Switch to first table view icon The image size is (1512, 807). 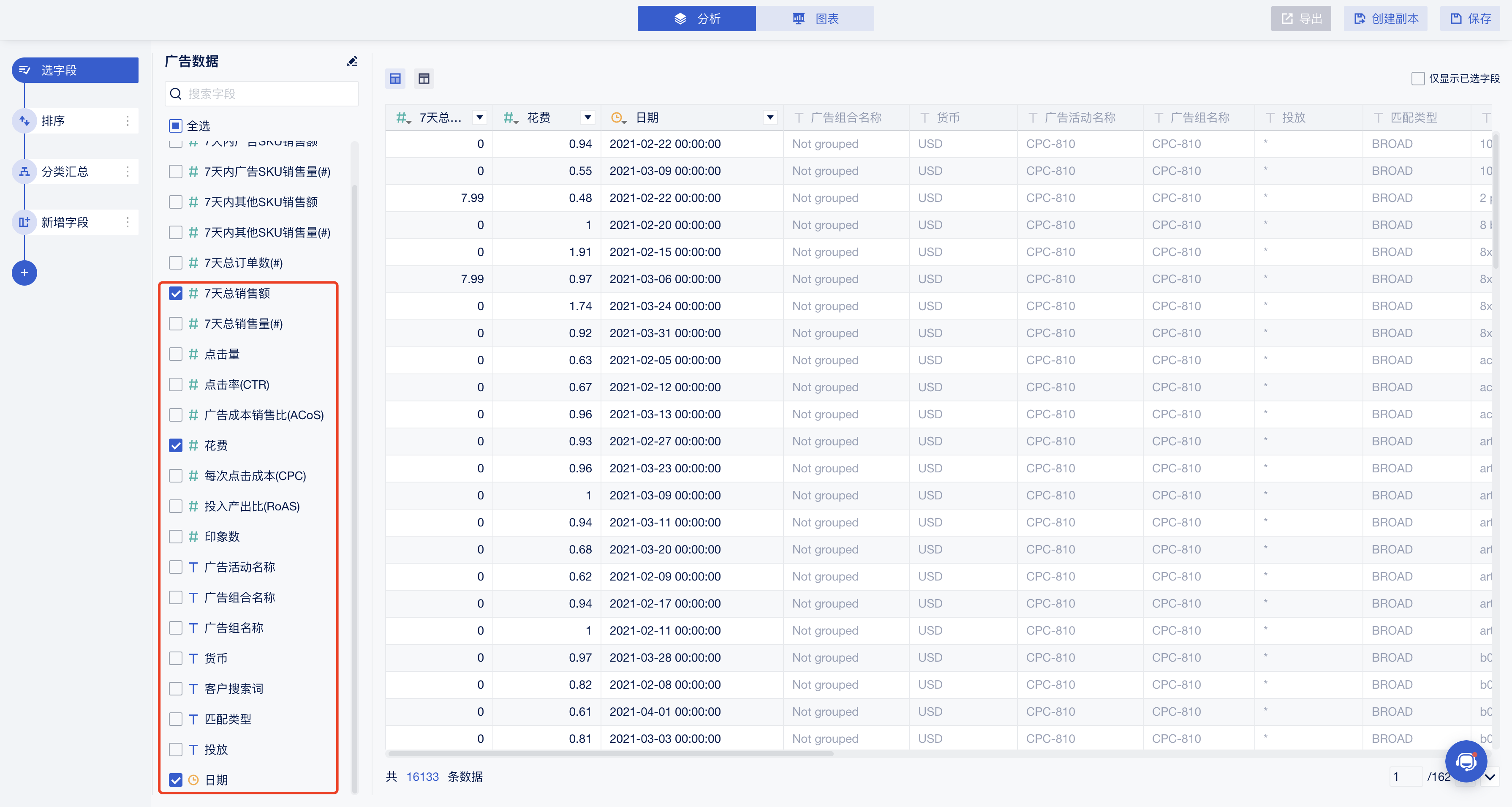click(x=395, y=78)
